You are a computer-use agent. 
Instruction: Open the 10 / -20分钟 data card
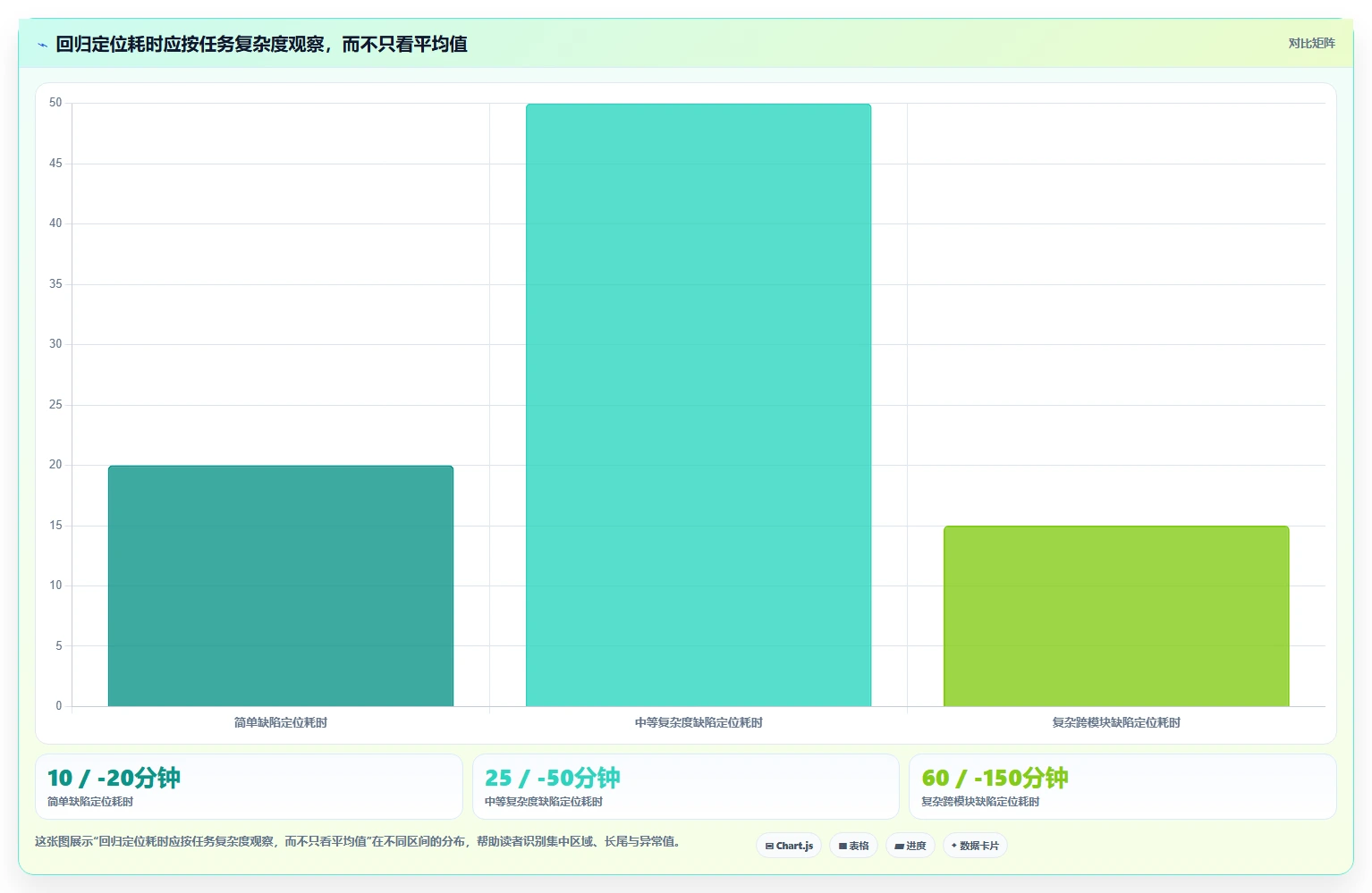[249, 787]
